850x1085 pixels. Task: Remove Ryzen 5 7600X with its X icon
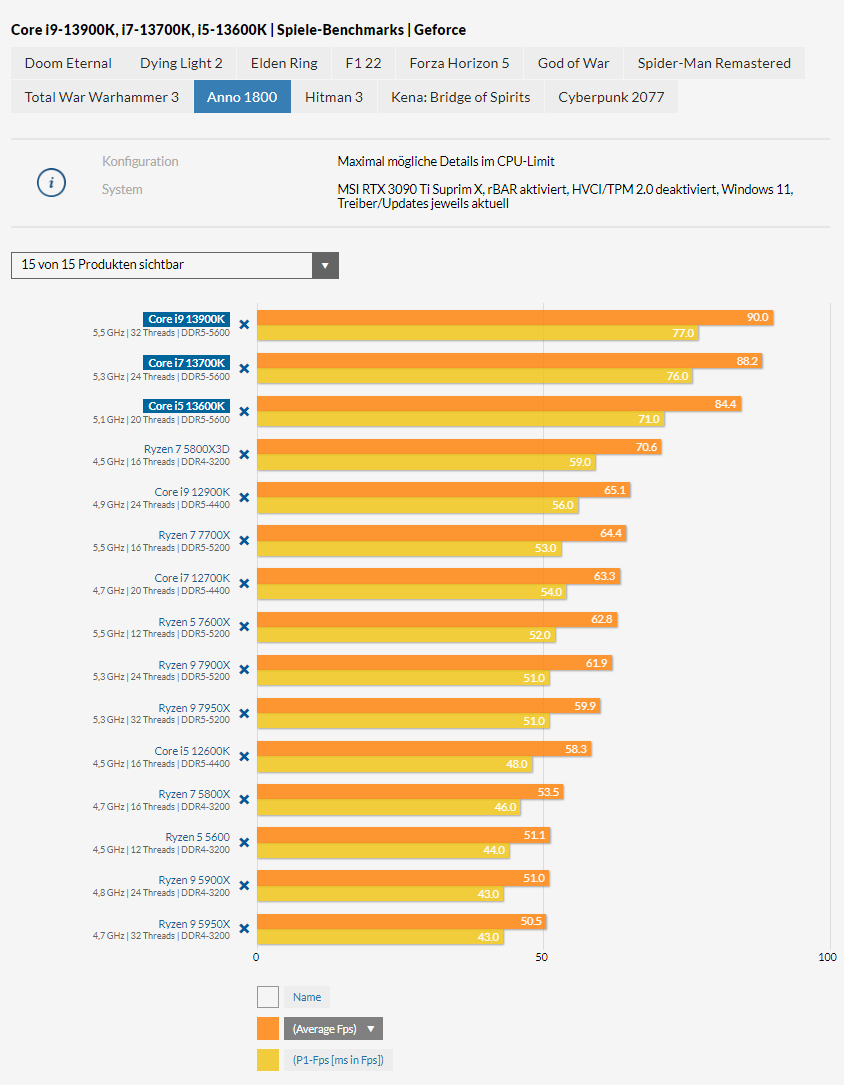(244, 626)
